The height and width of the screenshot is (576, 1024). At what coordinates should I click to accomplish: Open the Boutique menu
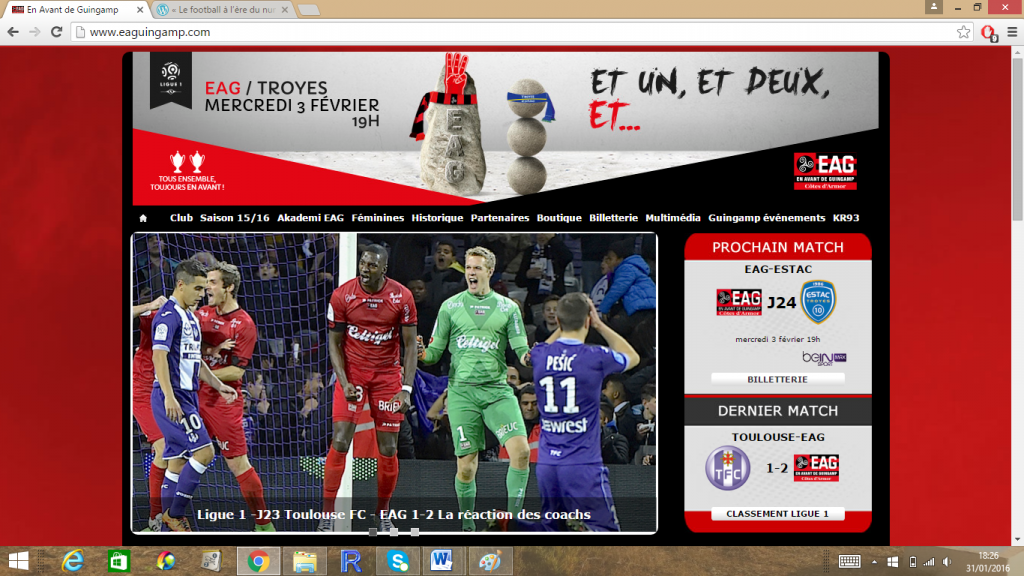[x=559, y=218]
